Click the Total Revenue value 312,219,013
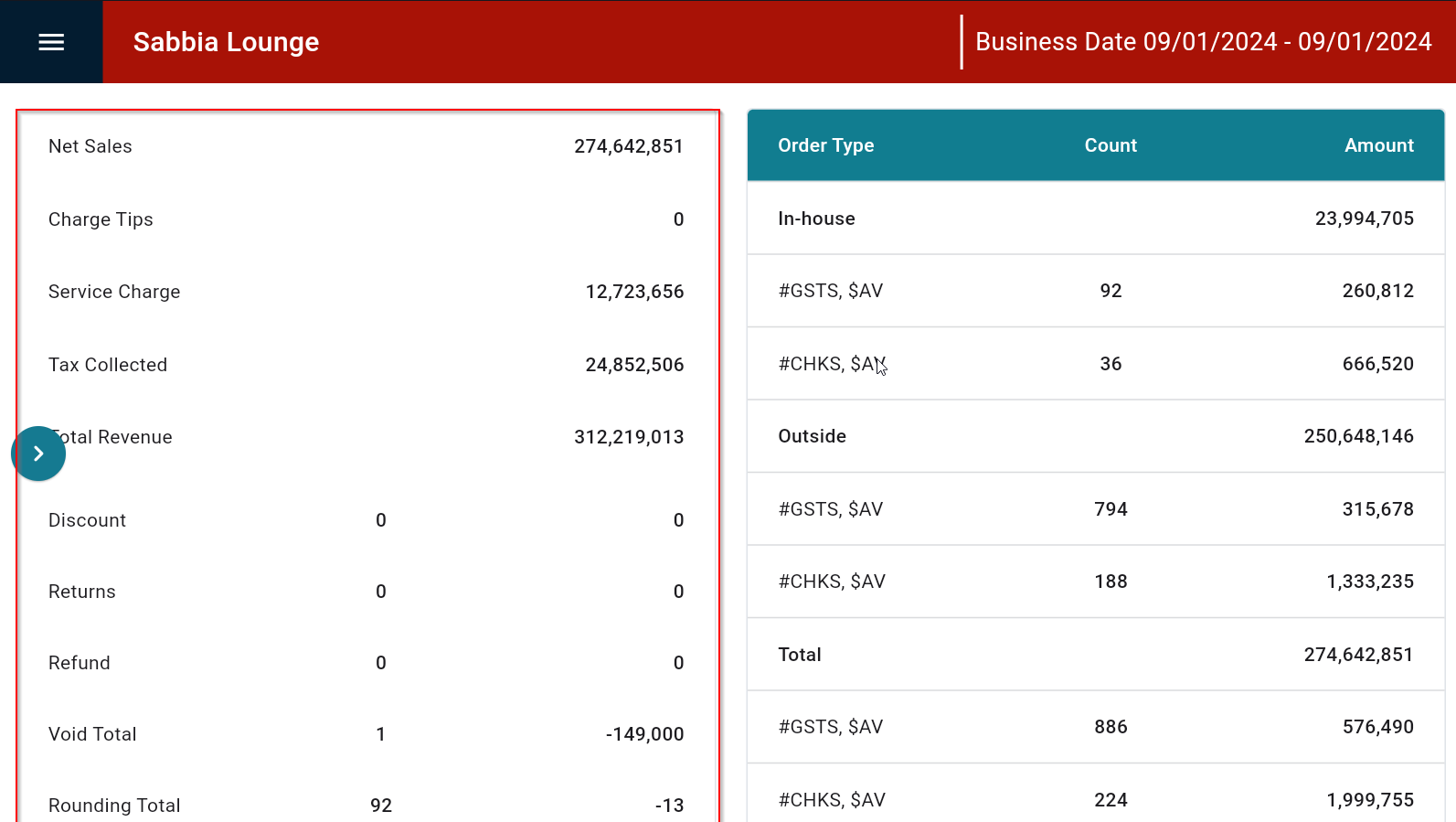Screen dimensions: 1456x822 (x=629, y=437)
